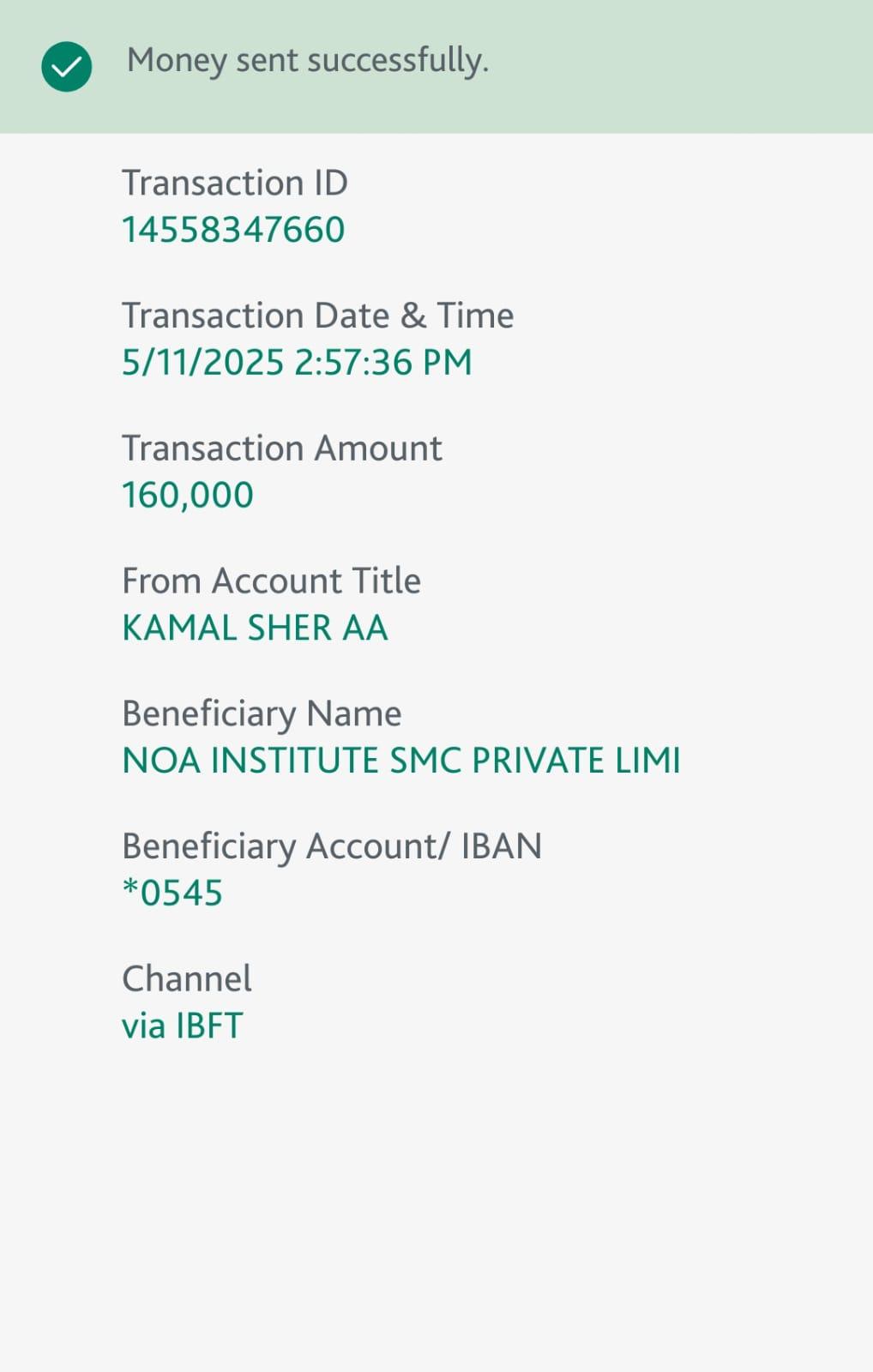Select the transaction time 2:57:36 PM

point(383,363)
